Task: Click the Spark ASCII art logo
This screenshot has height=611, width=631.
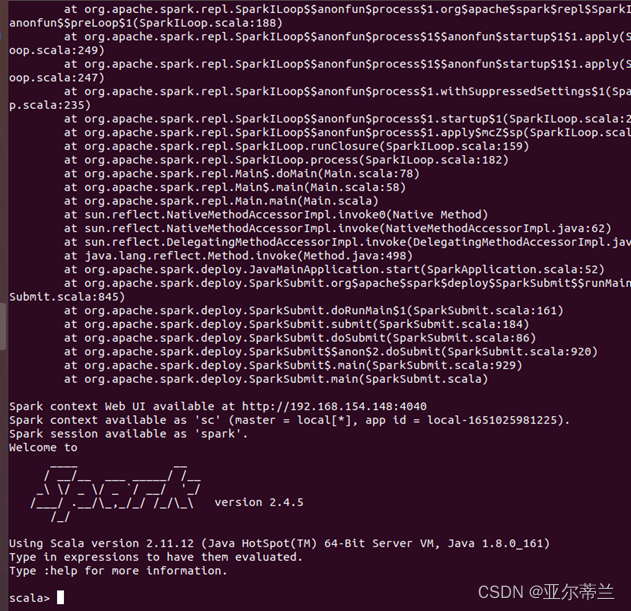Action: (x=116, y=493)
